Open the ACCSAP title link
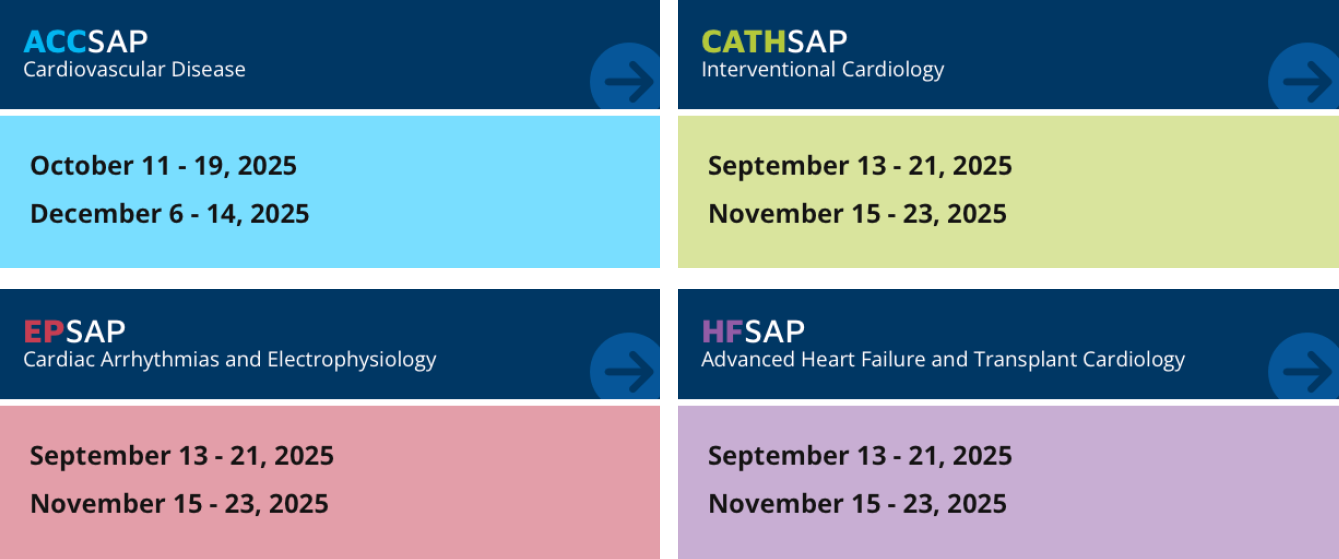This screenshot has height=559, width=1339. point(86,41)
